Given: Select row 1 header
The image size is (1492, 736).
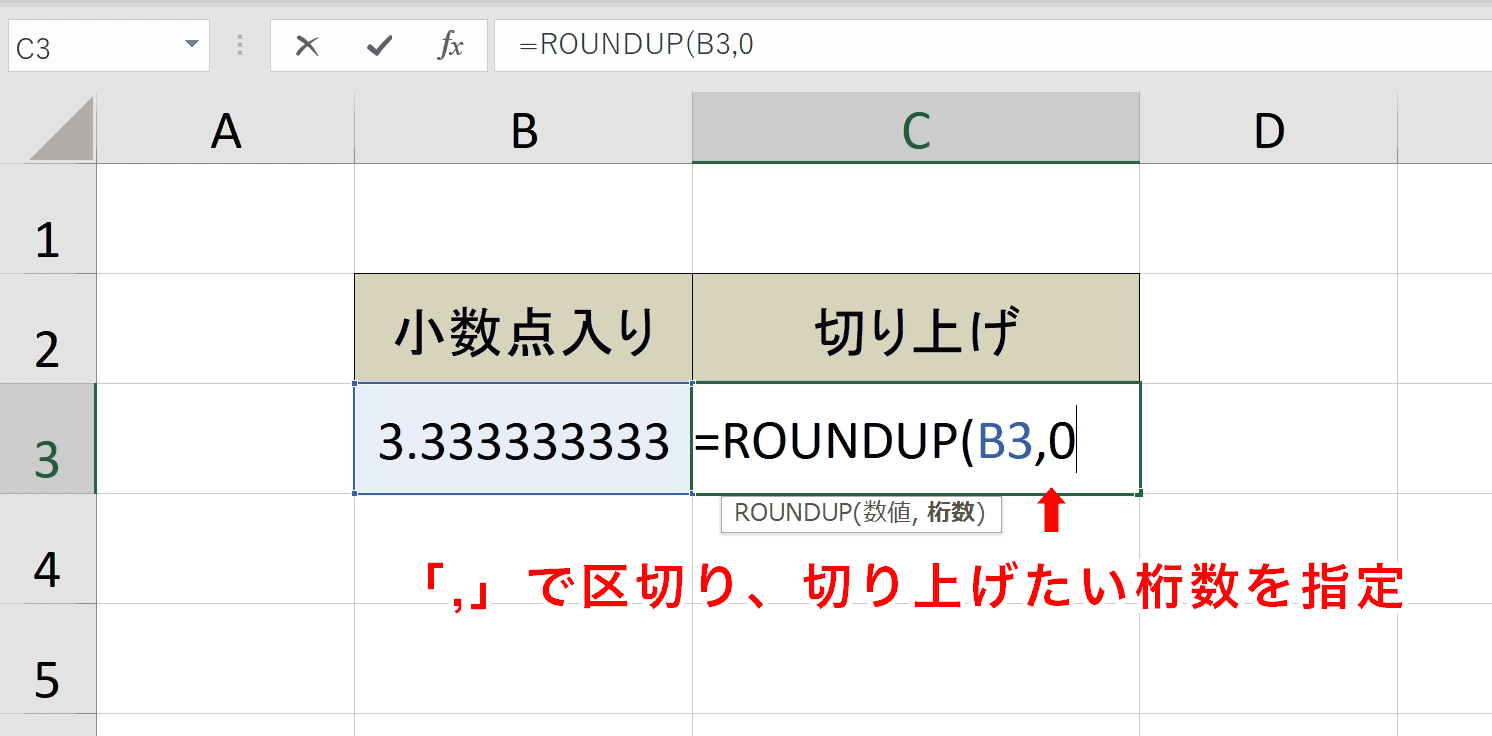Looking at the screenshot, I should [x=48, y=219].
